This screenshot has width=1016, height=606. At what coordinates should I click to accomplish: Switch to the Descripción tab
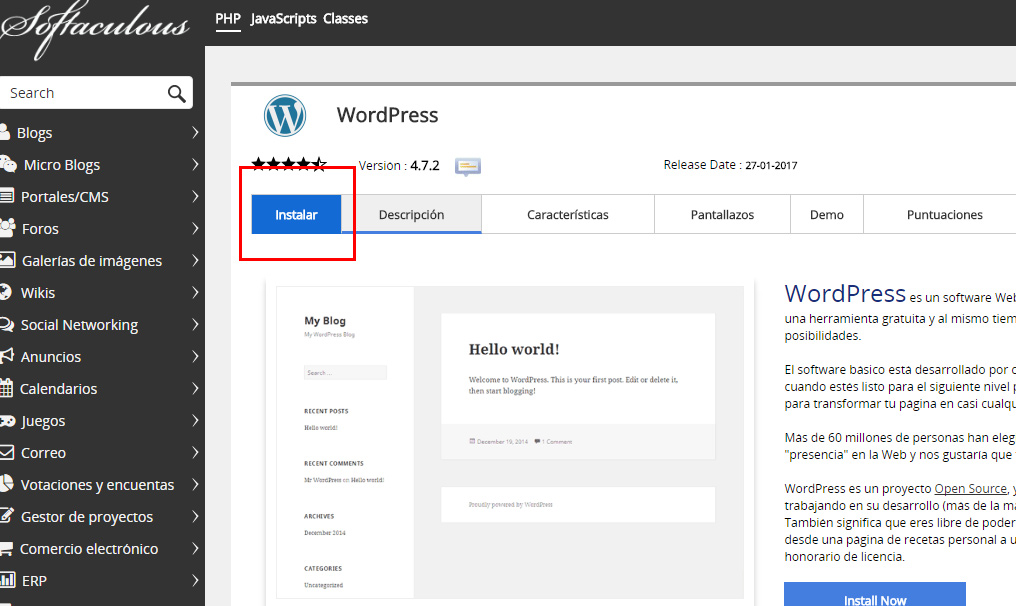click(x=411, y=215)
